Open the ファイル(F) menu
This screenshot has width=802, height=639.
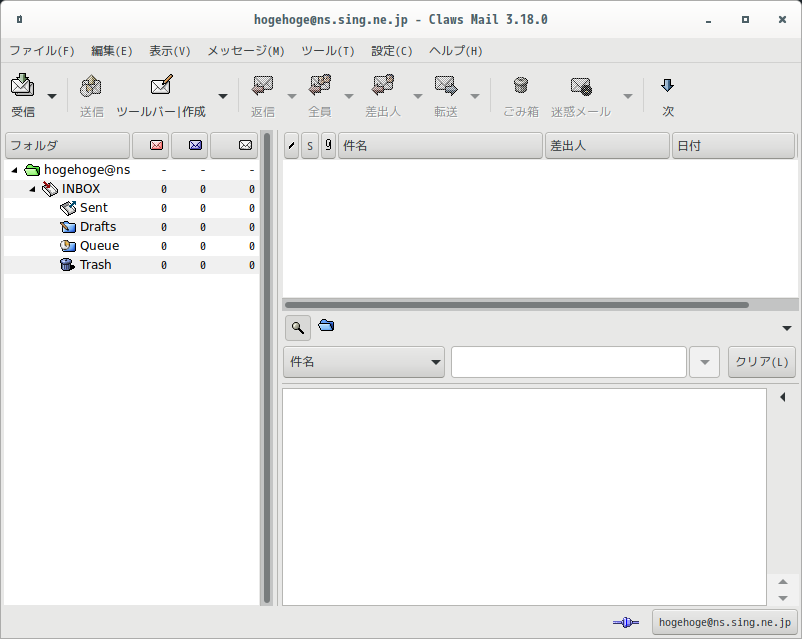tap(42, 51)
